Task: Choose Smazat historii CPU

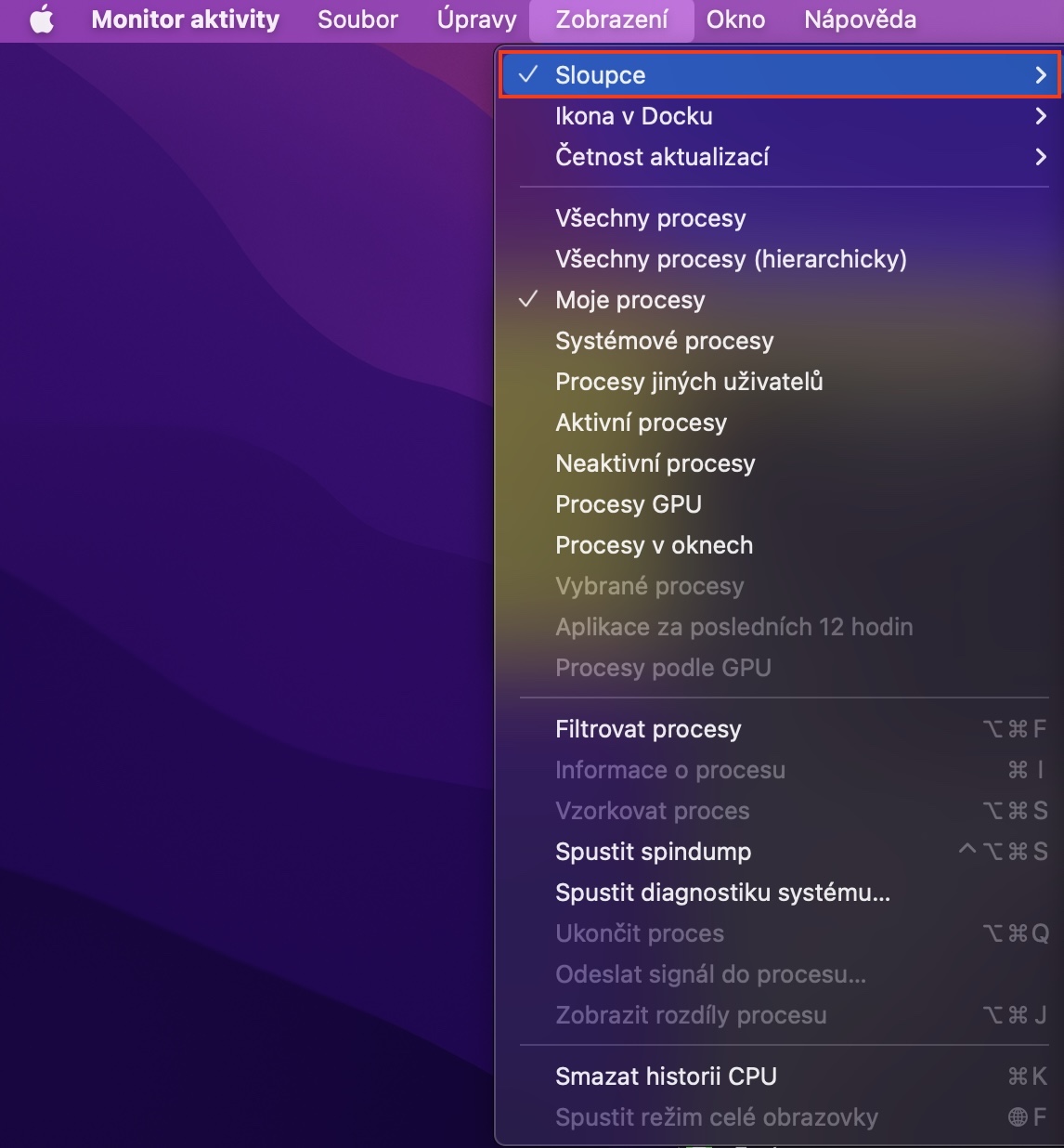Action: pyautogui.click(x=780, y=1076)
